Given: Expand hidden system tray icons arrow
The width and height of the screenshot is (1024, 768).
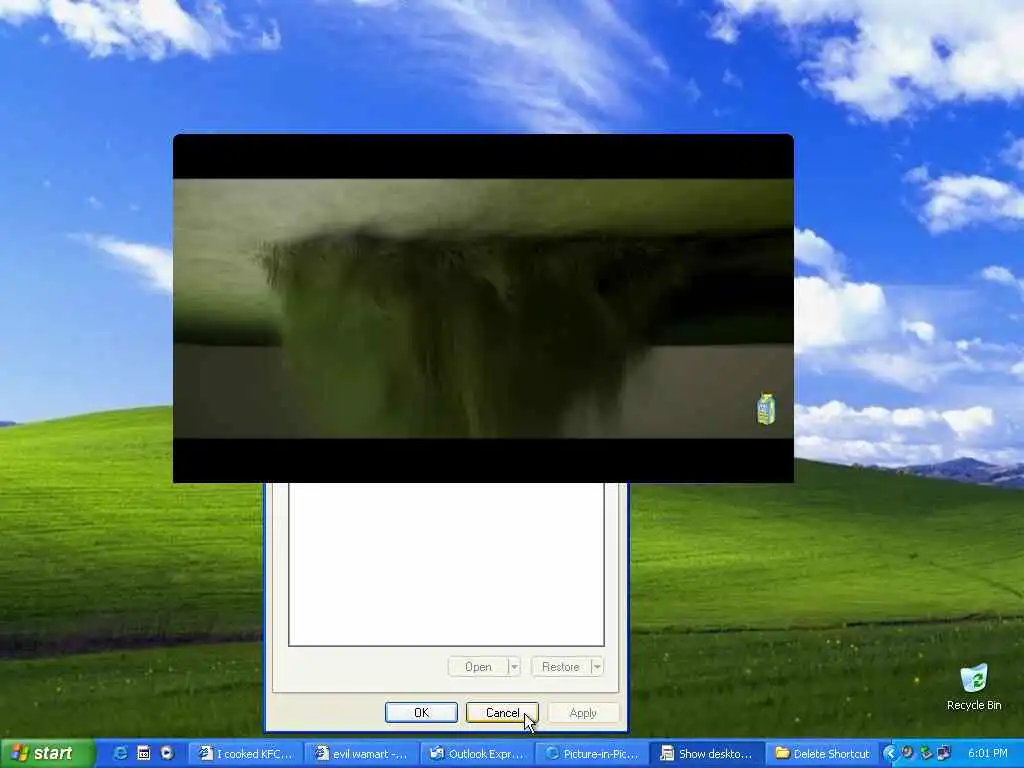Looking at the screenshot, I should coord(889,753).
